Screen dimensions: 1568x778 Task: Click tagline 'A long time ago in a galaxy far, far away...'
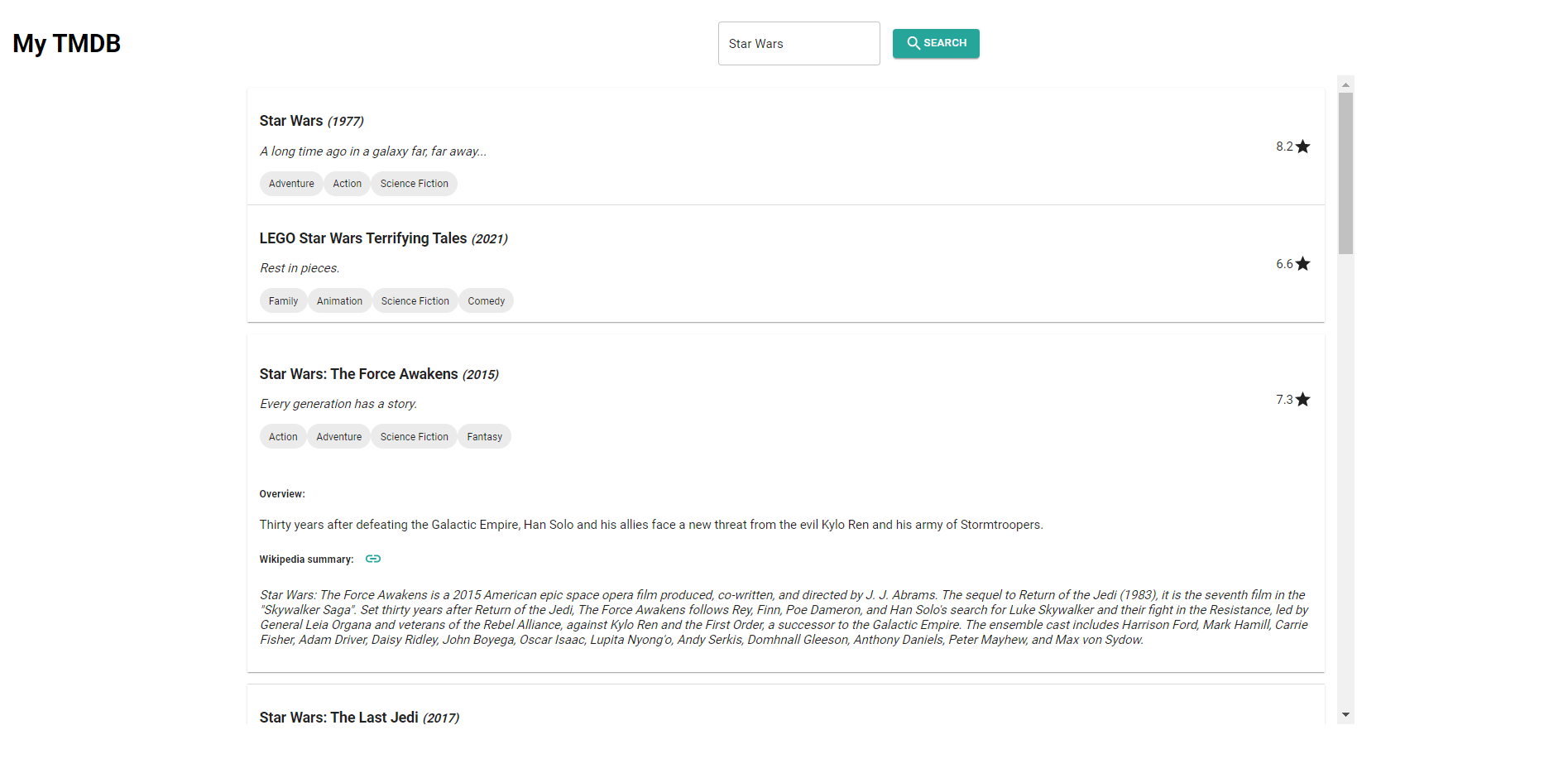pyautogui.click(x=373, y=151)
